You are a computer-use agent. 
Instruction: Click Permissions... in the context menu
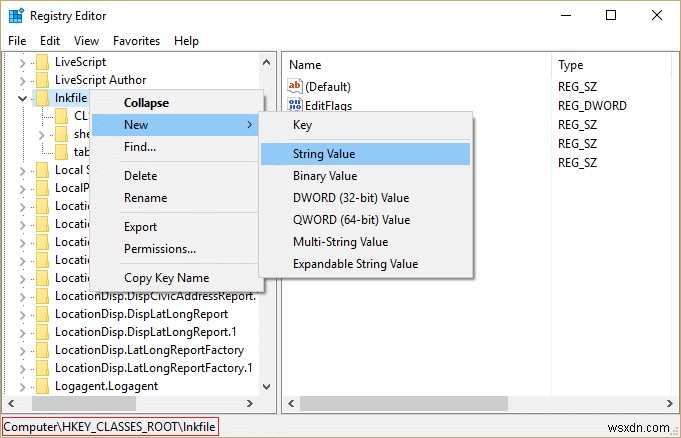pos(160,249)
